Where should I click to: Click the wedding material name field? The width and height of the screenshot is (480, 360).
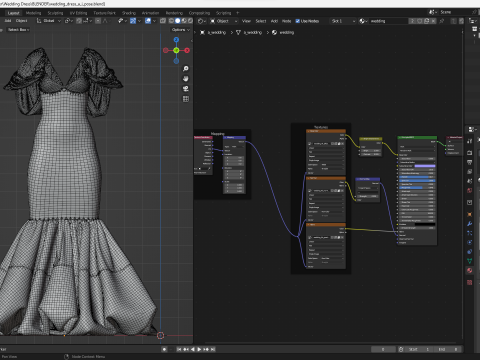point(388,21)
